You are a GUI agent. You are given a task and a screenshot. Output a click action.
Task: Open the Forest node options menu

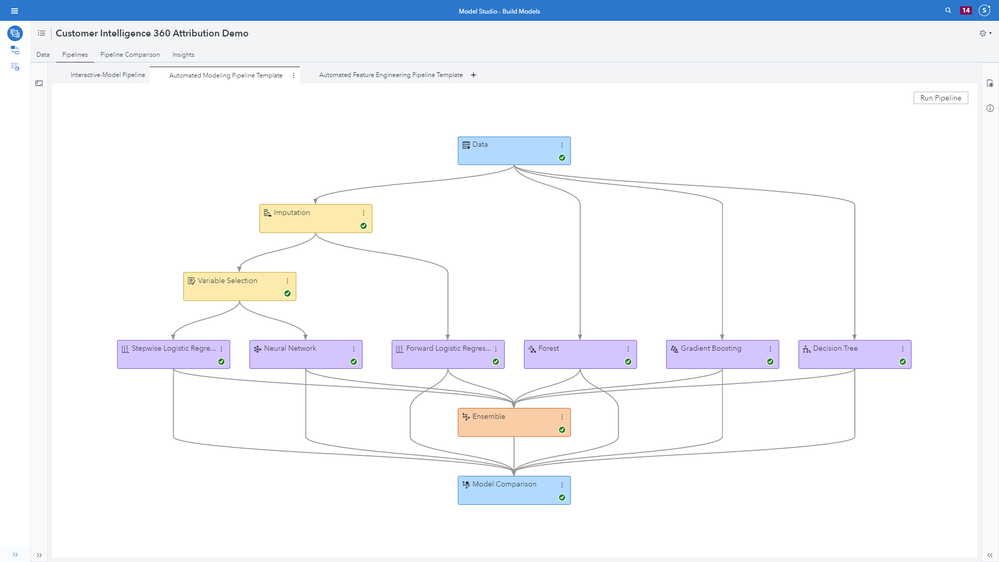point(628,349)
